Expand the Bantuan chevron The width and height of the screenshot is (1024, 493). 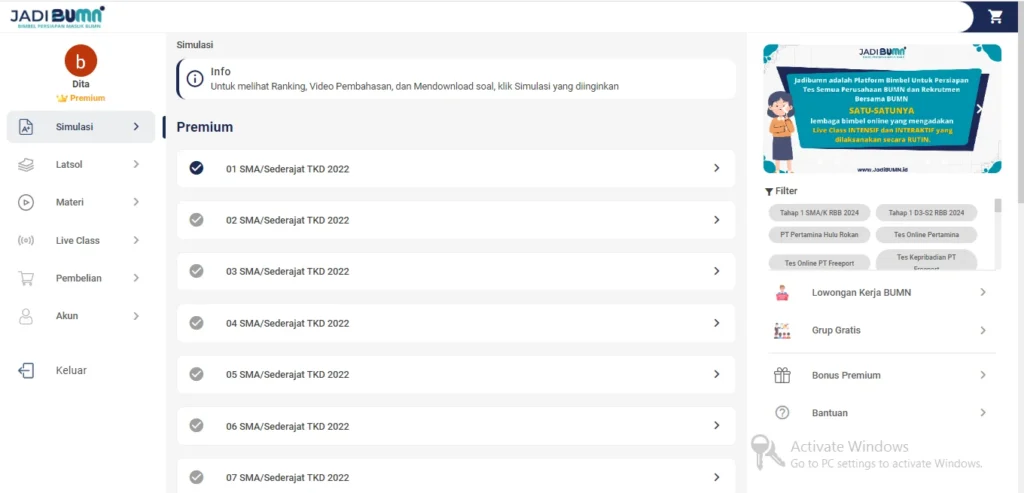click(982, 413)
